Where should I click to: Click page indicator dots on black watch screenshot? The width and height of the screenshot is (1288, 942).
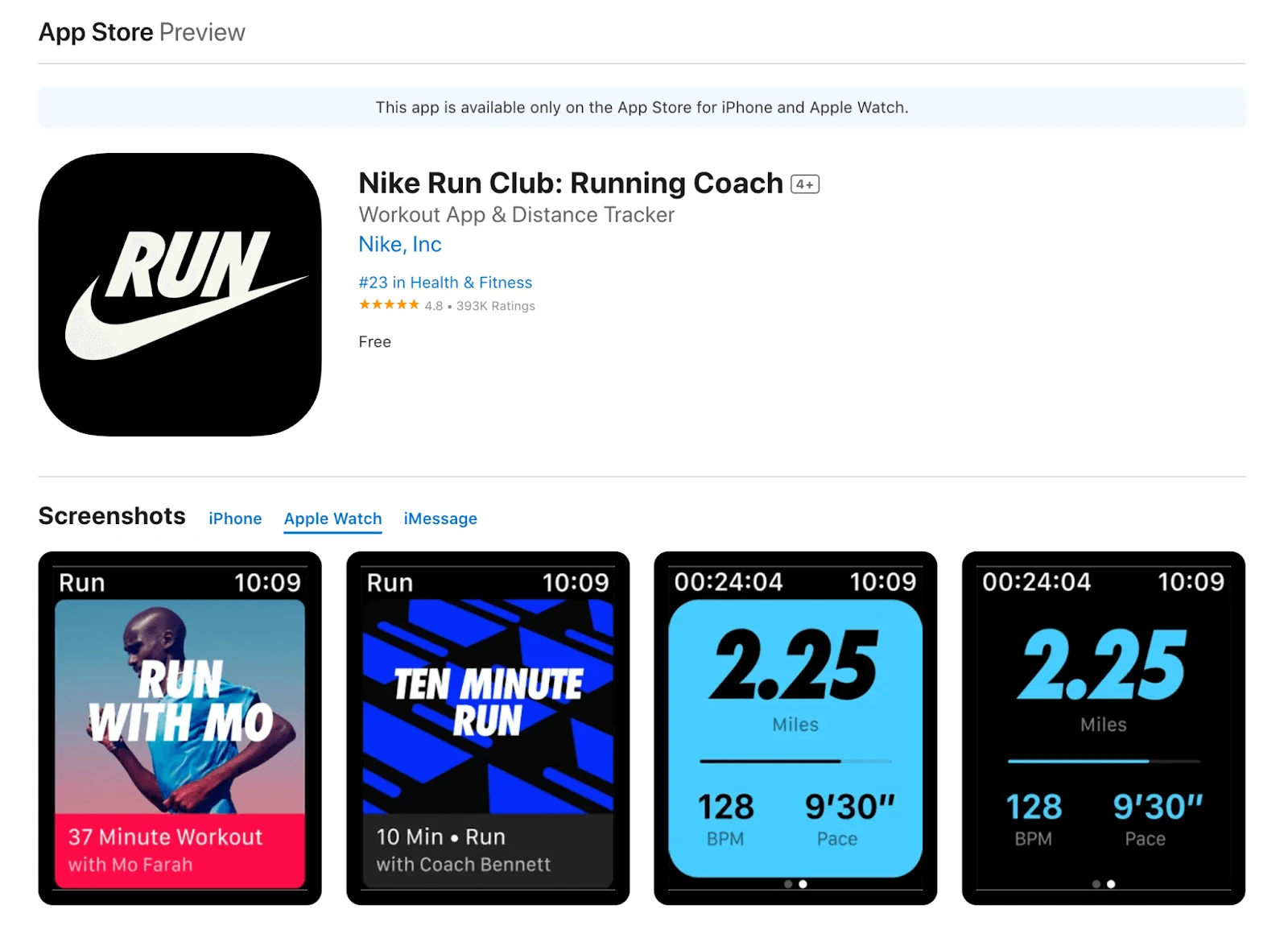1104,884
